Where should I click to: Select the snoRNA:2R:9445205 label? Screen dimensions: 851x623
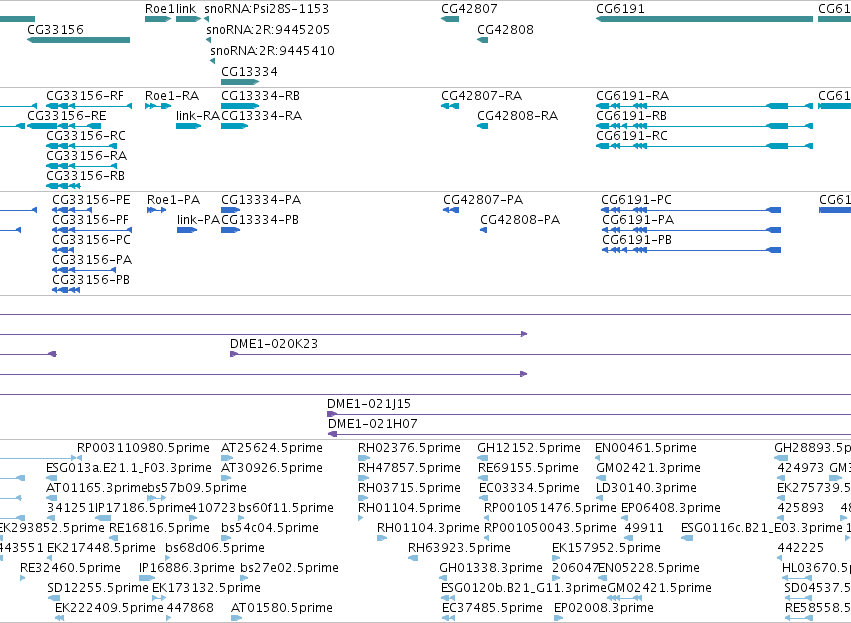[268, 29]
